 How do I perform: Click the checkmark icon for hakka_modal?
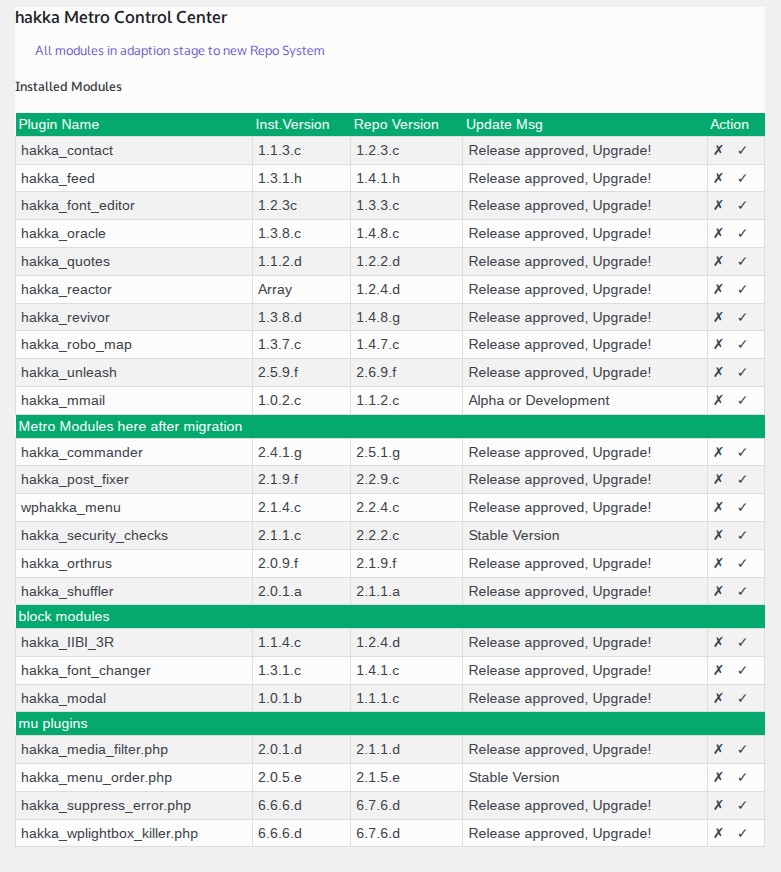click(742, 698)
